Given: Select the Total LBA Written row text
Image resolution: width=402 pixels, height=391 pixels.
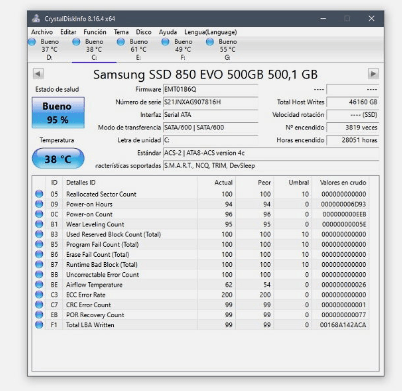Looking at the screenshot, I should [90, 325].
